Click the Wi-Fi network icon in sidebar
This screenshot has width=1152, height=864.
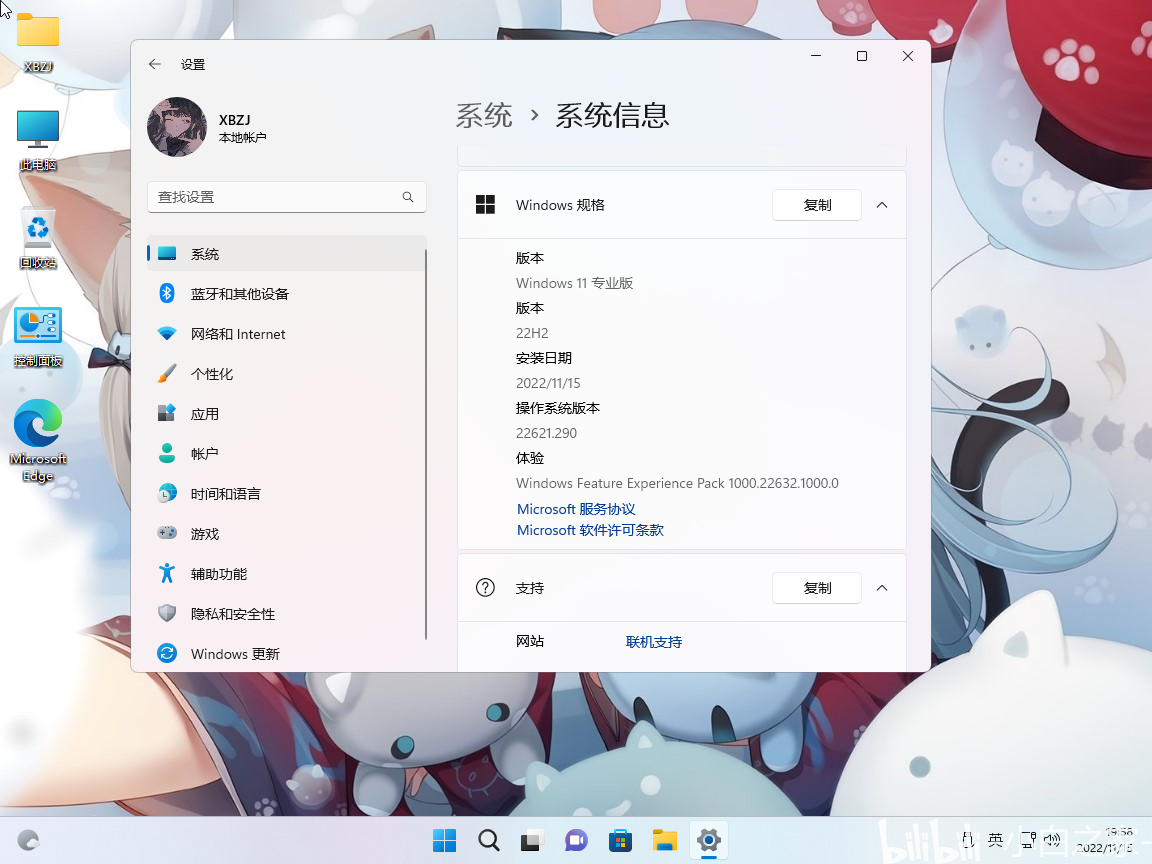pyautogui.click(x=167, y=334)
